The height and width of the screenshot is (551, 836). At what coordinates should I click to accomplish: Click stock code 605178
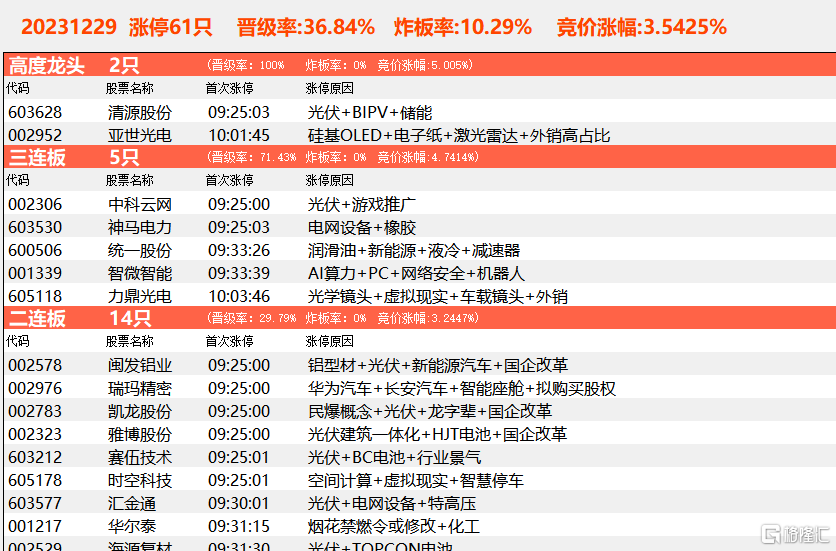pyautogui.click(x=35, y=480)
